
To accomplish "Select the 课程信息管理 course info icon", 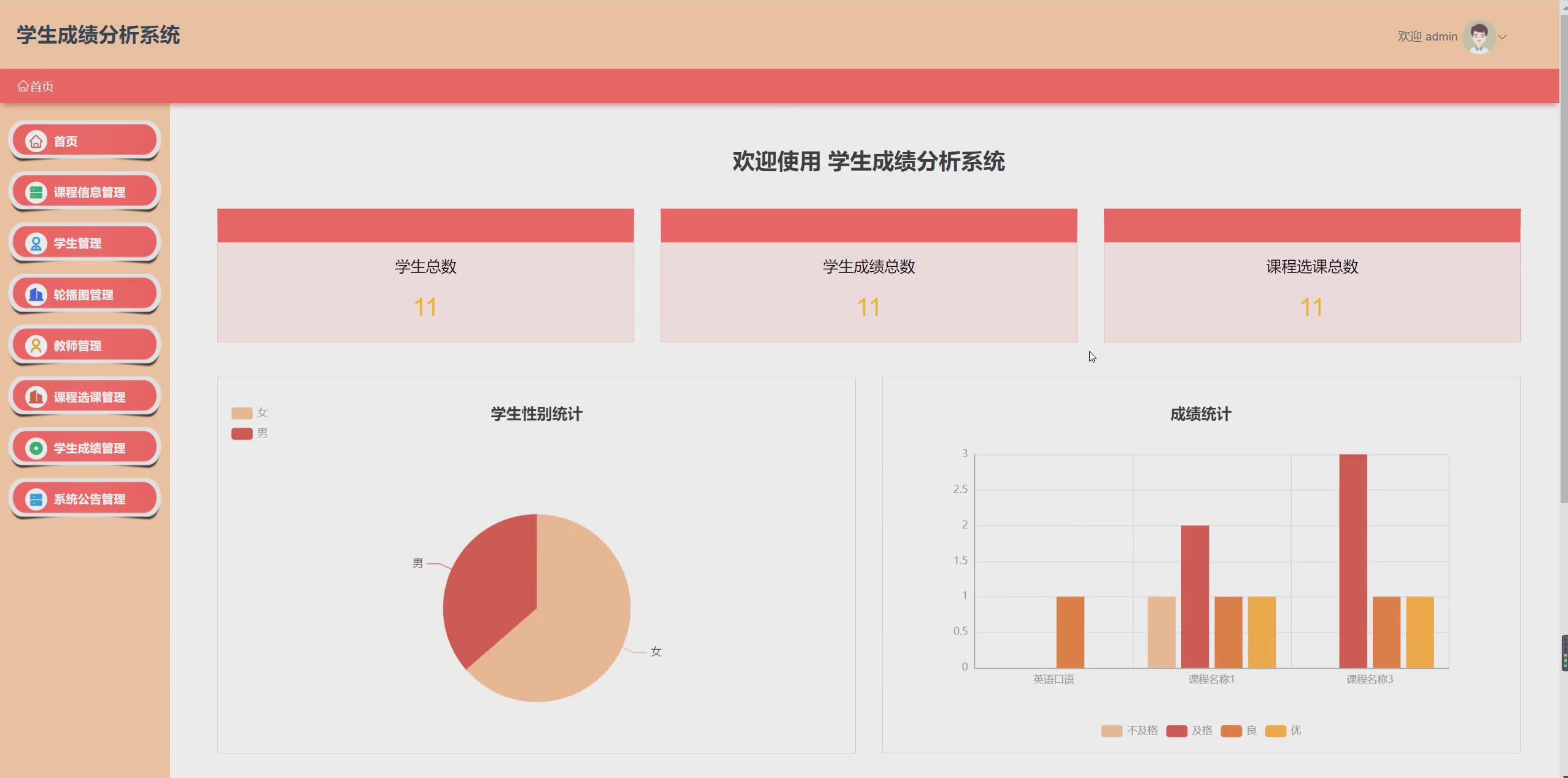I will [36, 191].
